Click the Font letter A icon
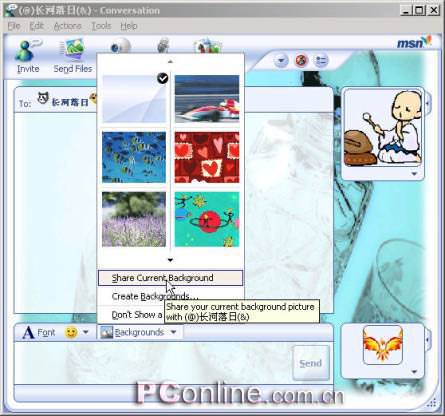445x416 pixels. 28,332
